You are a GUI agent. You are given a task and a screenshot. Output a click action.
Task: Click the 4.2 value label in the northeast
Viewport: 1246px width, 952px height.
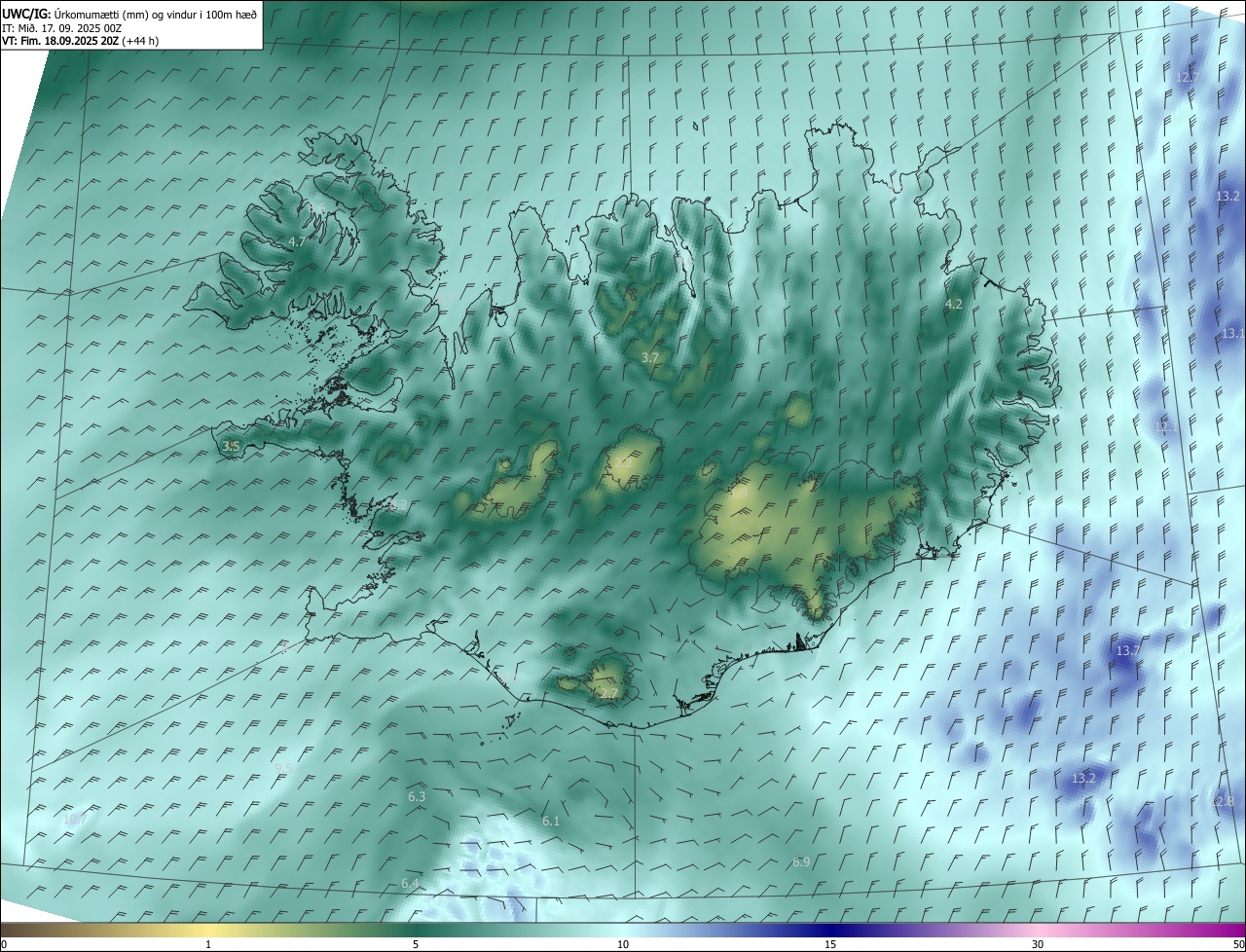[954, 305]
